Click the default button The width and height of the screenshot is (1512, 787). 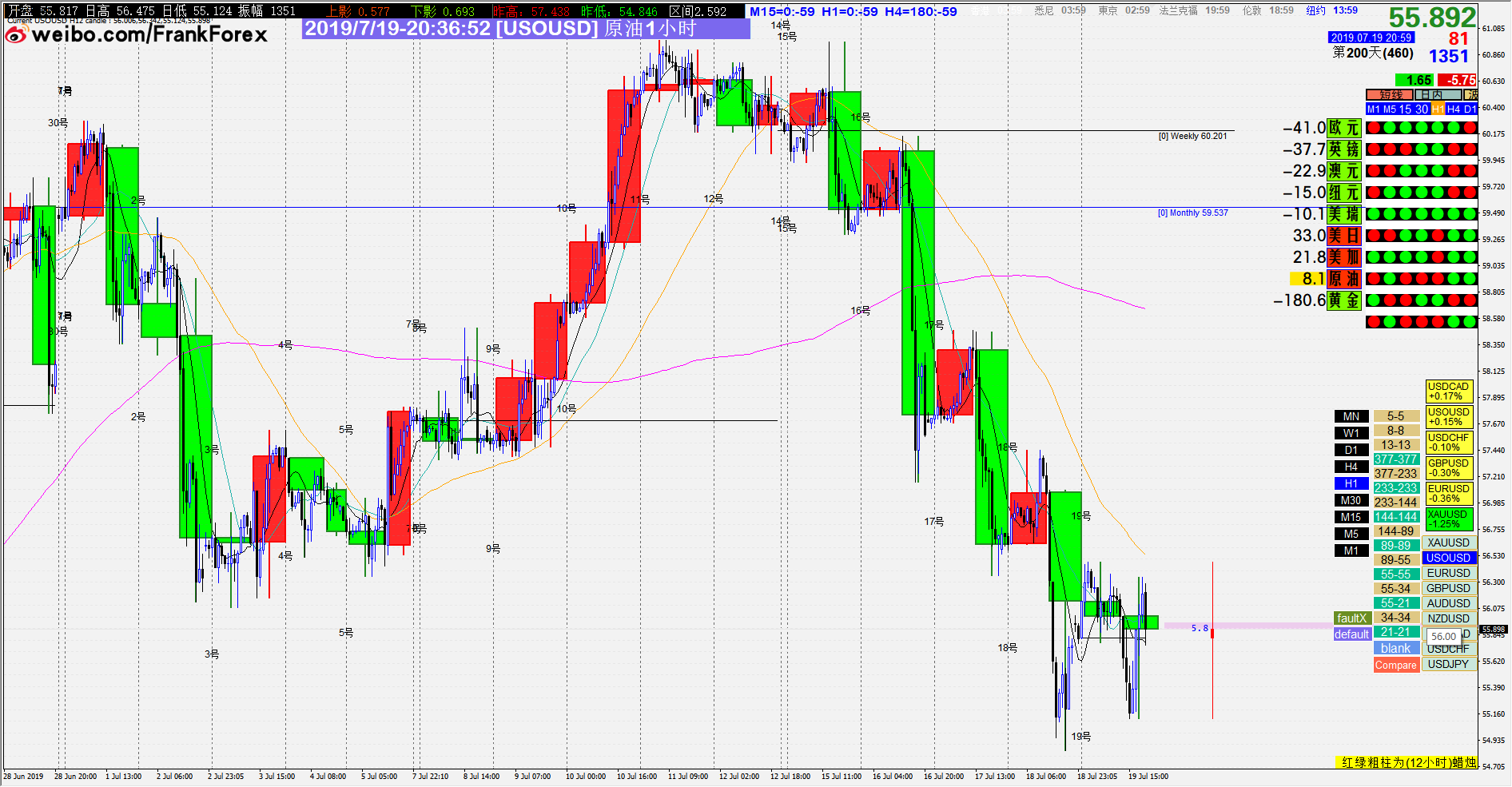click(x=1352, y=634)
